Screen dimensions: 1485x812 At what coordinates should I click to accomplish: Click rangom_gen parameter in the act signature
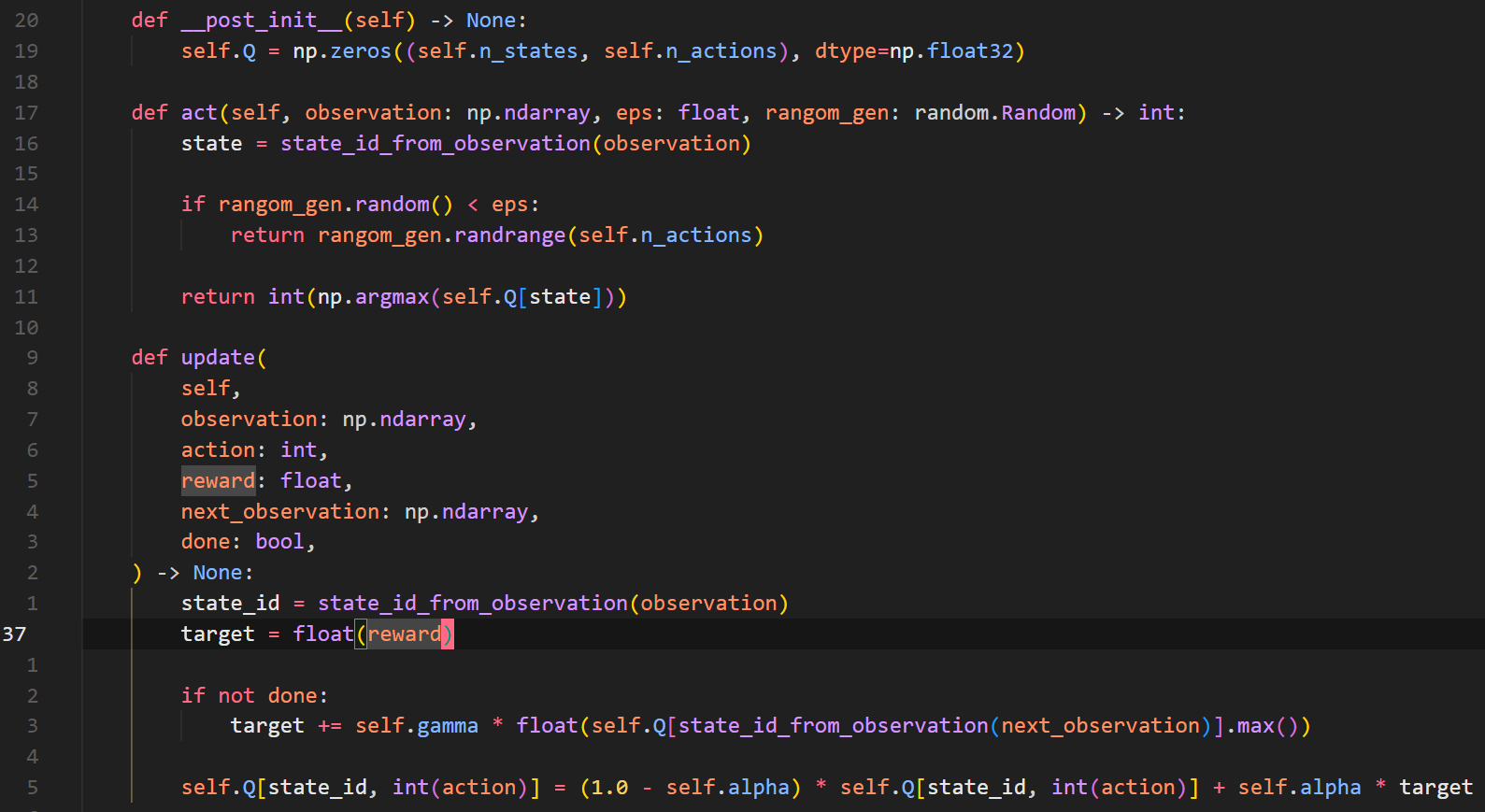coord(826,113)
